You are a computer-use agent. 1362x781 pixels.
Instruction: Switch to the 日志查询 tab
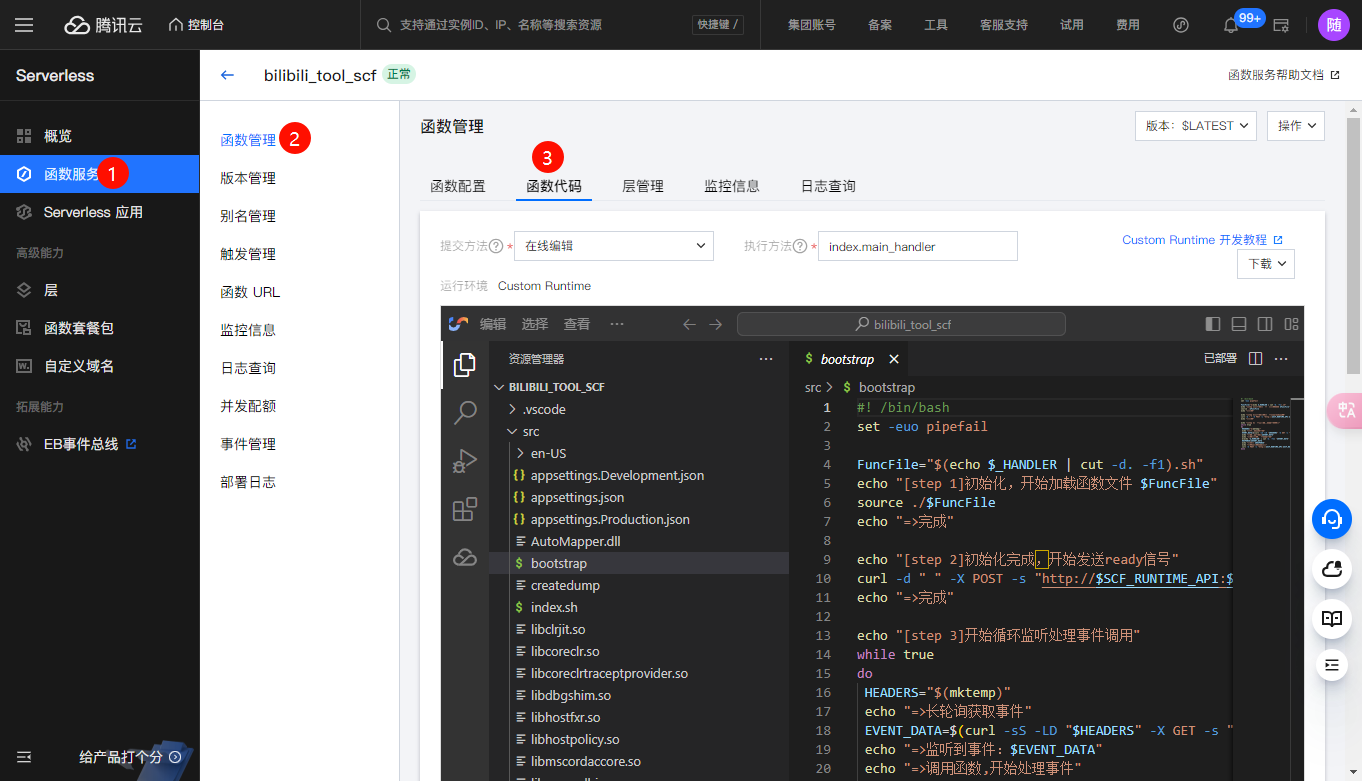coord(828,186)
